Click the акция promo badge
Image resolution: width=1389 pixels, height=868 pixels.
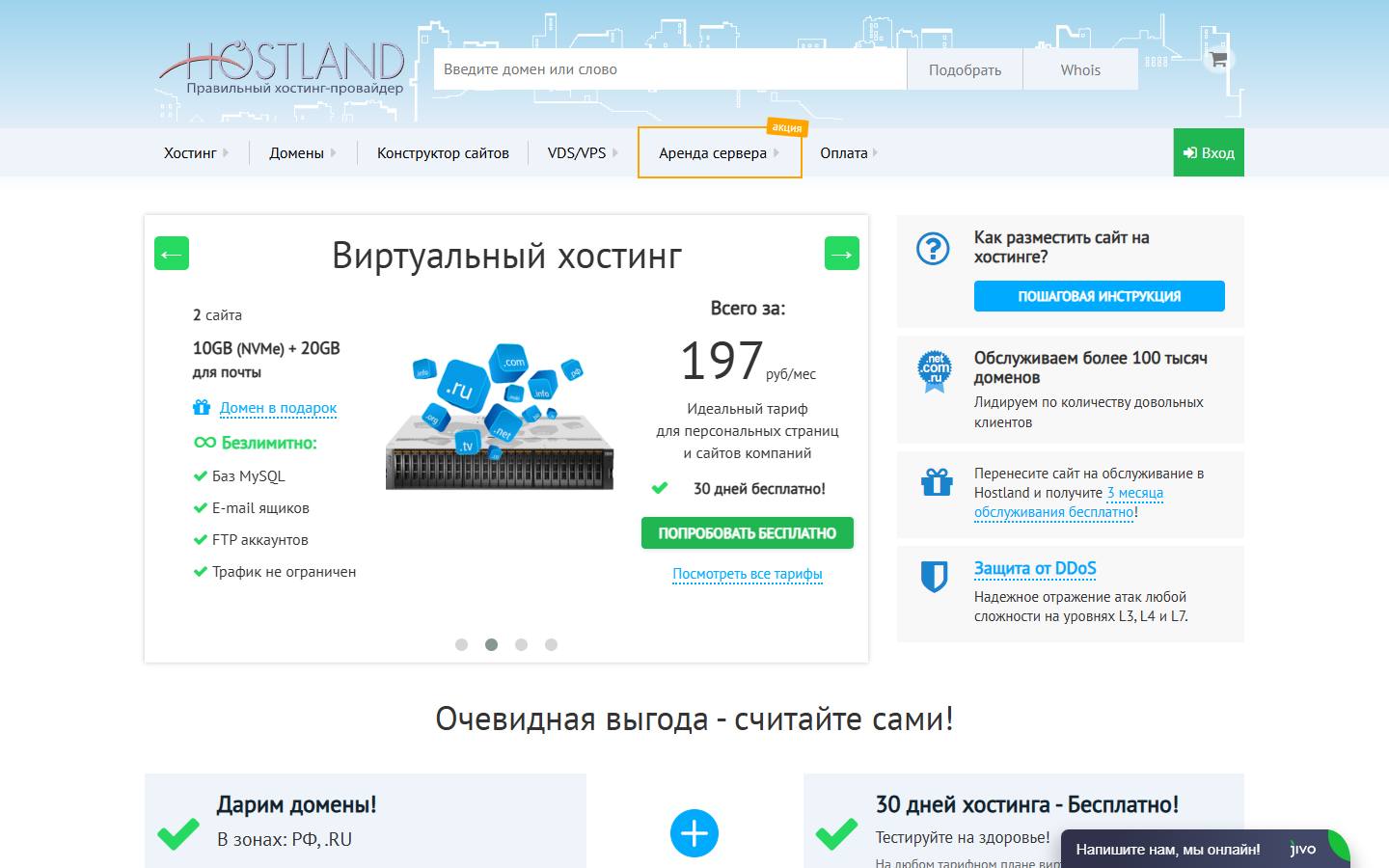787,127
